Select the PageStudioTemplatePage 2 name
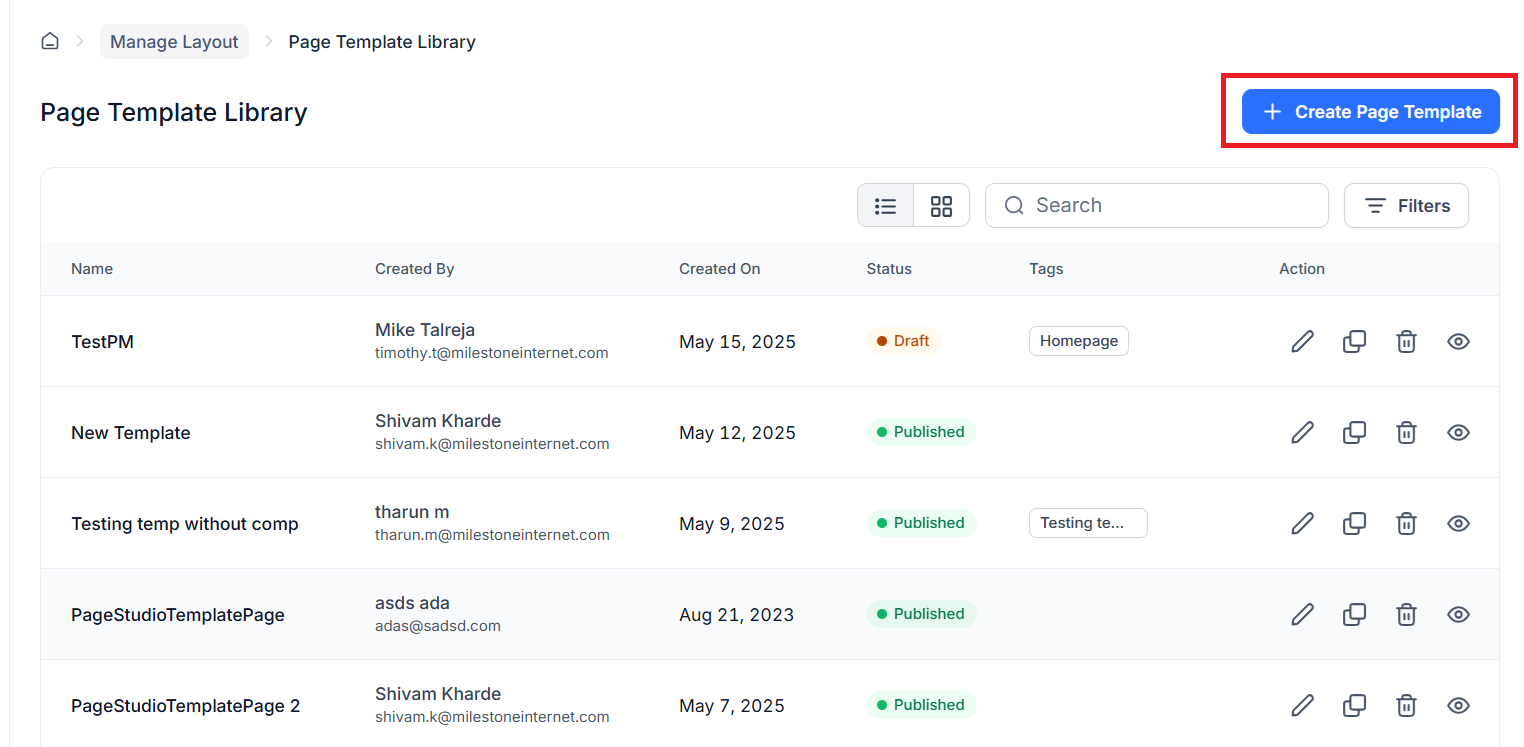The height and width of the screenshot is (747, 1524). click(186, 706)
